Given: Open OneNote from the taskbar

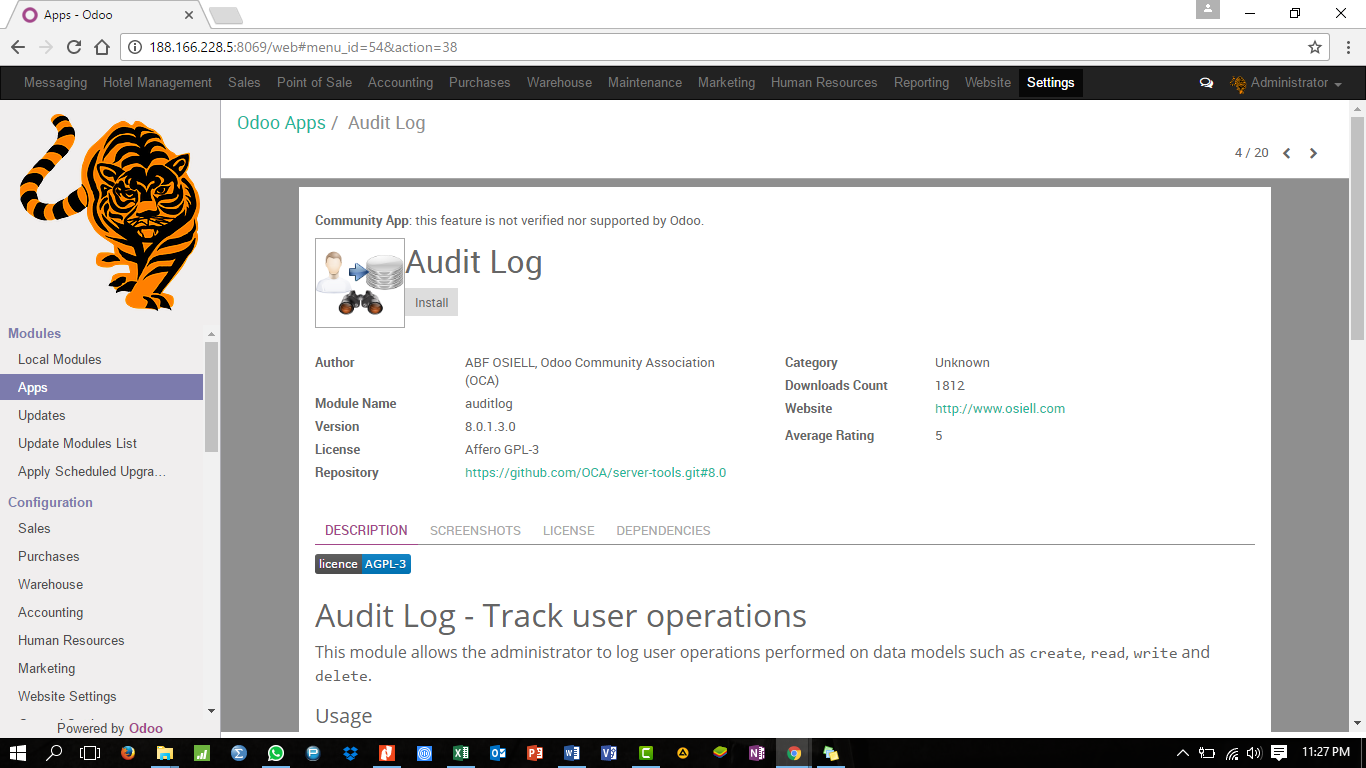Looking at the screenshot, I should pos(757,753).
